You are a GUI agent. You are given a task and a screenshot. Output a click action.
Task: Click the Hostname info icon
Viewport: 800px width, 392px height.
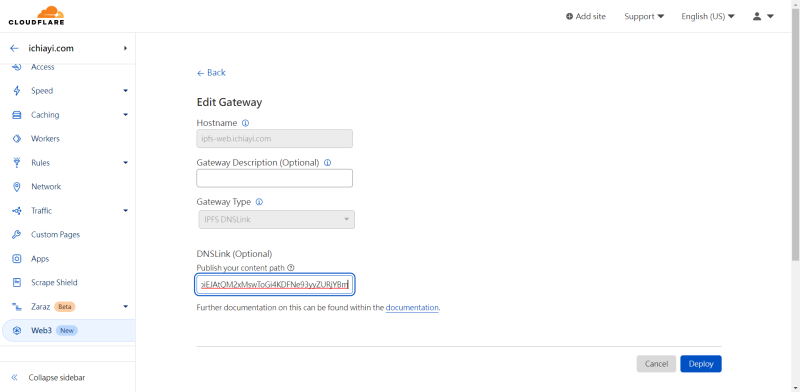tap(245, 123)
